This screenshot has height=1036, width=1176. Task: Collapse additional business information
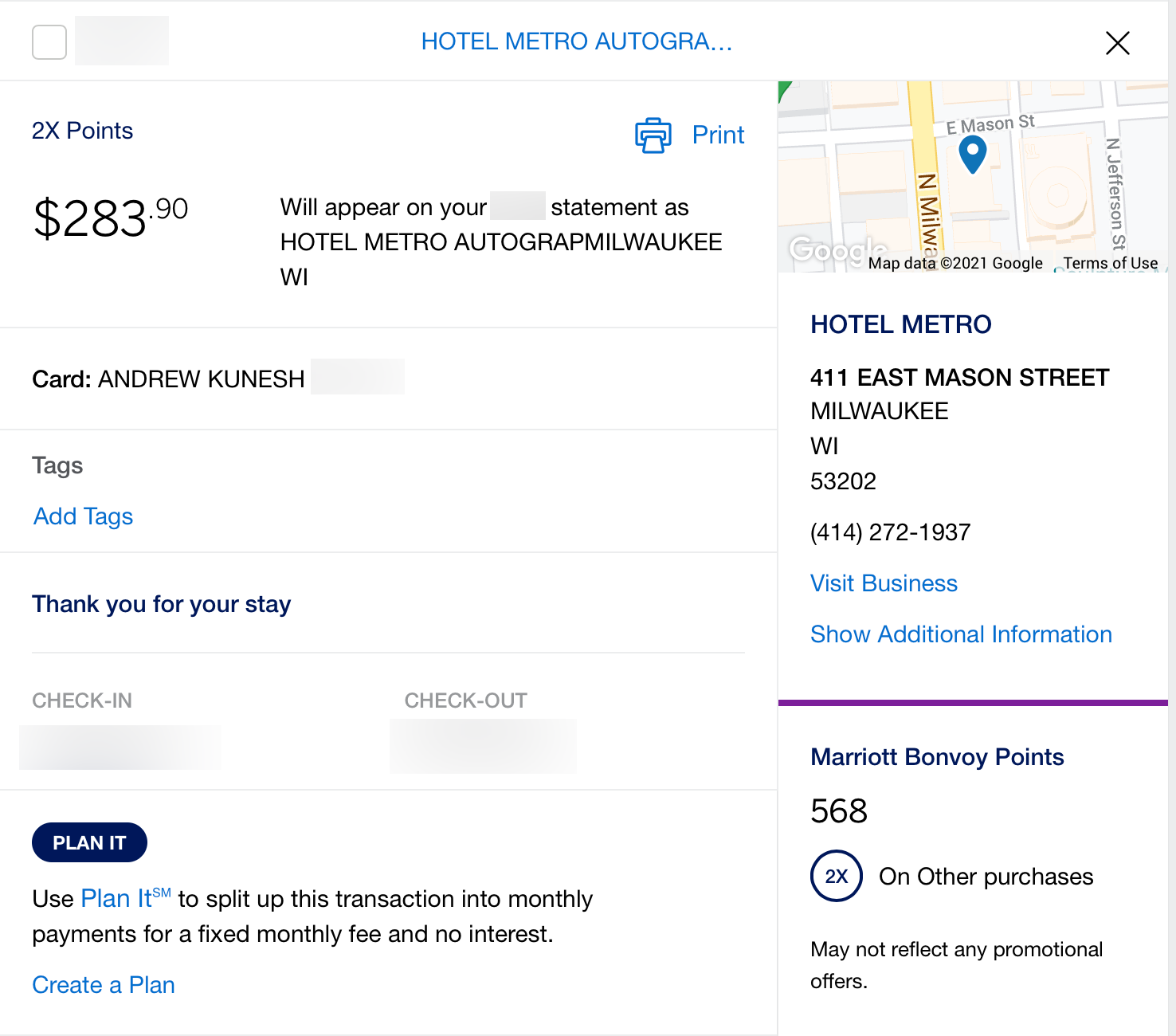click(x=961, y=634)
